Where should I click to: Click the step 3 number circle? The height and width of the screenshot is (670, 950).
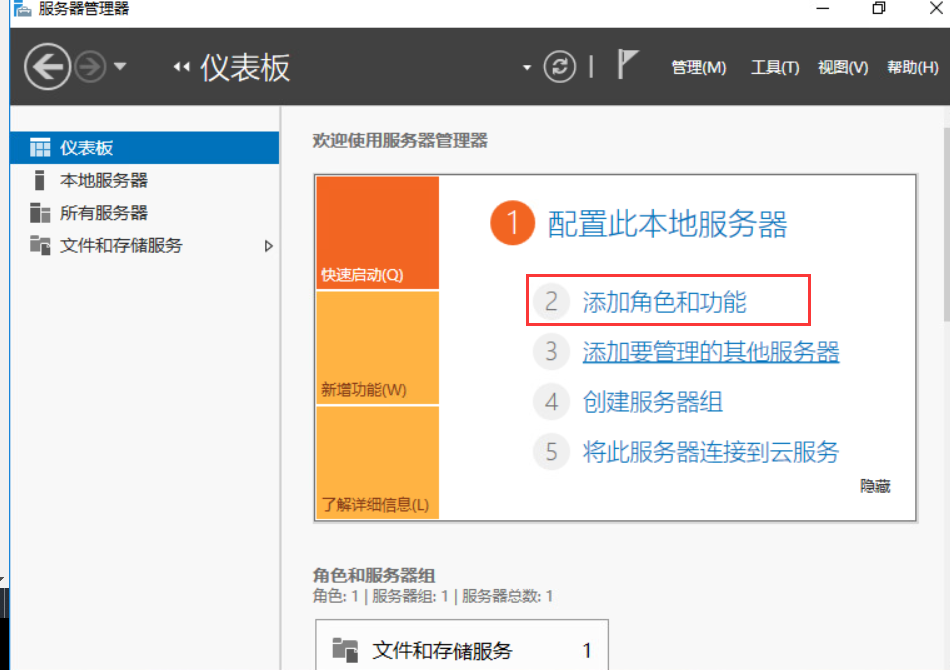tap(551, 351)
